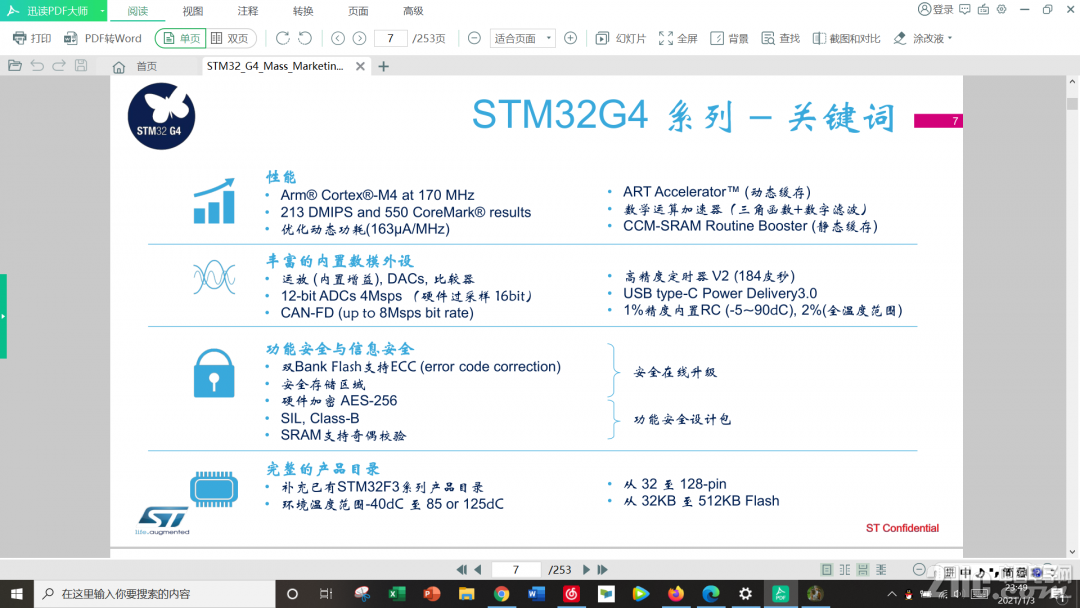Open the gift box icon in the title bar
This screenshot has height=608, width=1080.
tap(984, 10)
